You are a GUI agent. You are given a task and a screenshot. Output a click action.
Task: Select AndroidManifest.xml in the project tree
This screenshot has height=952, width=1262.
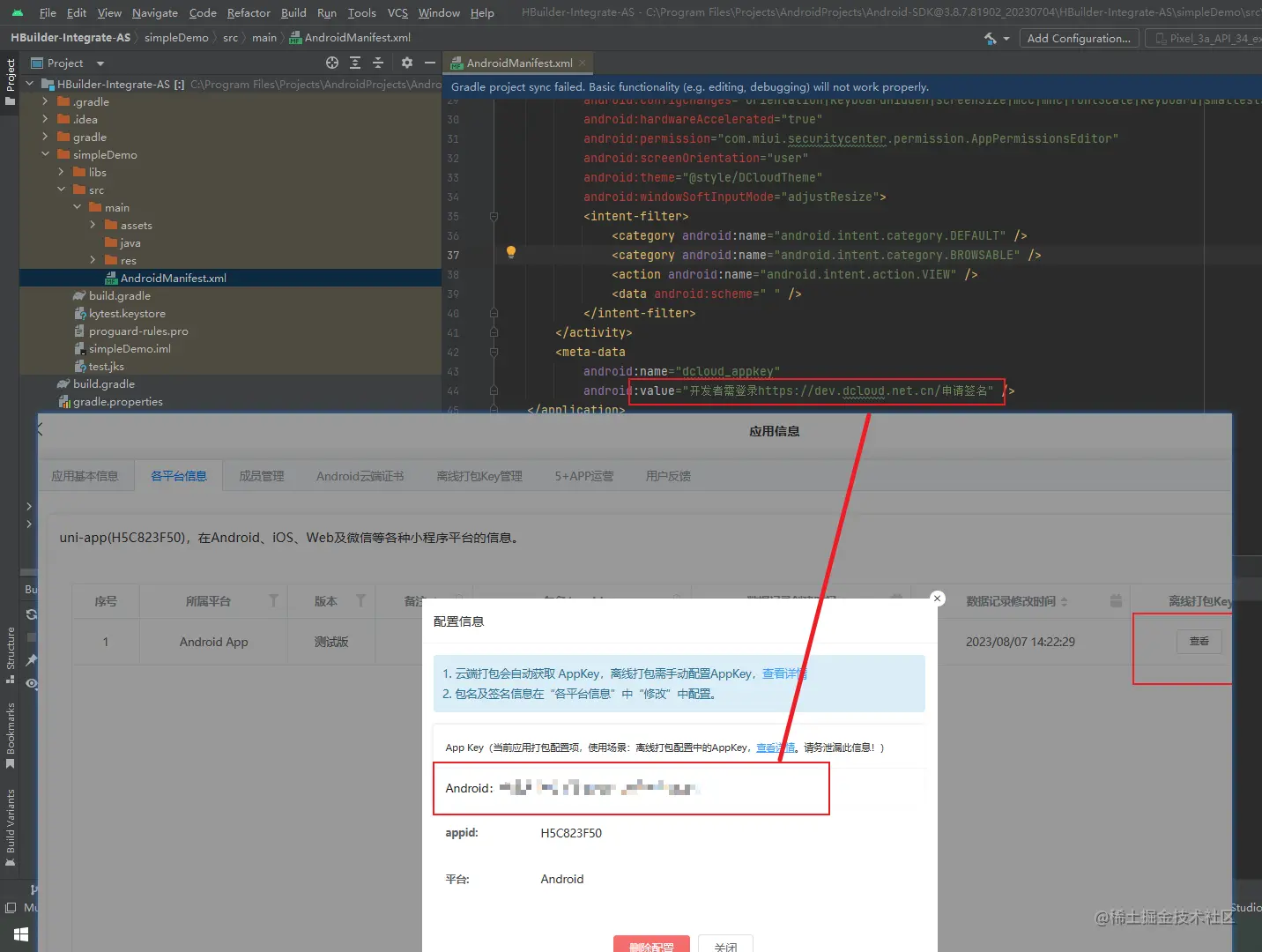[174, 278]
